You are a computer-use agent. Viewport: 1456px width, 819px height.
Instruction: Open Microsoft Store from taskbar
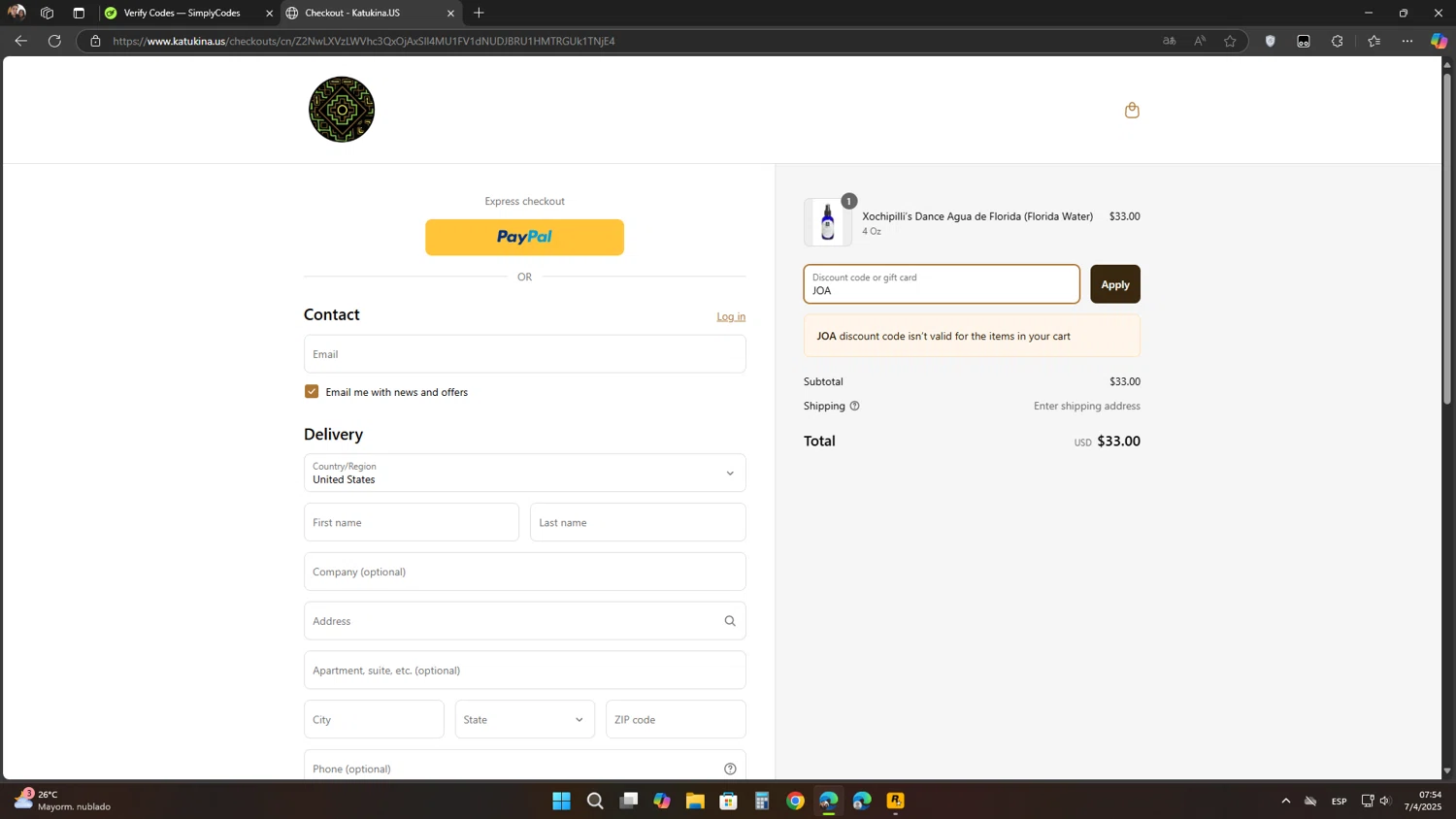pos(728,801)
